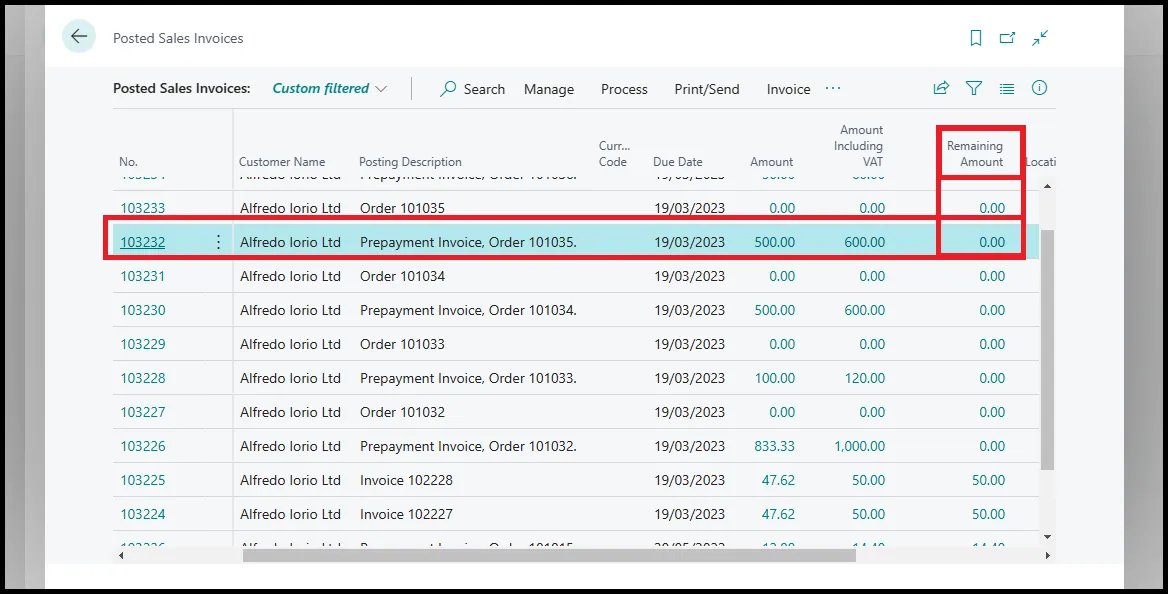
Task: Select the 'Invoice 102228' description cell
Action: pyautogui.click(x=406, y=480)
